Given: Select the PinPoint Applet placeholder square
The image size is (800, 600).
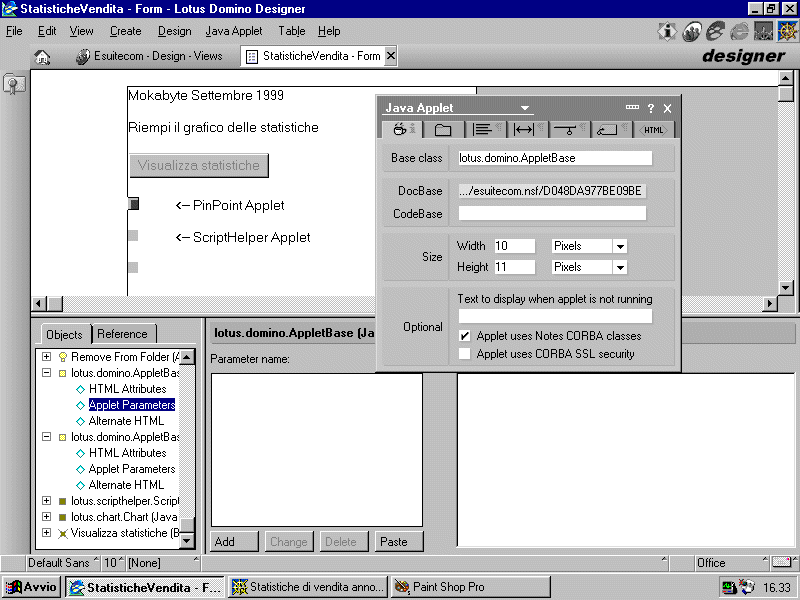Looking at the screenshot, I should (133, 204).
